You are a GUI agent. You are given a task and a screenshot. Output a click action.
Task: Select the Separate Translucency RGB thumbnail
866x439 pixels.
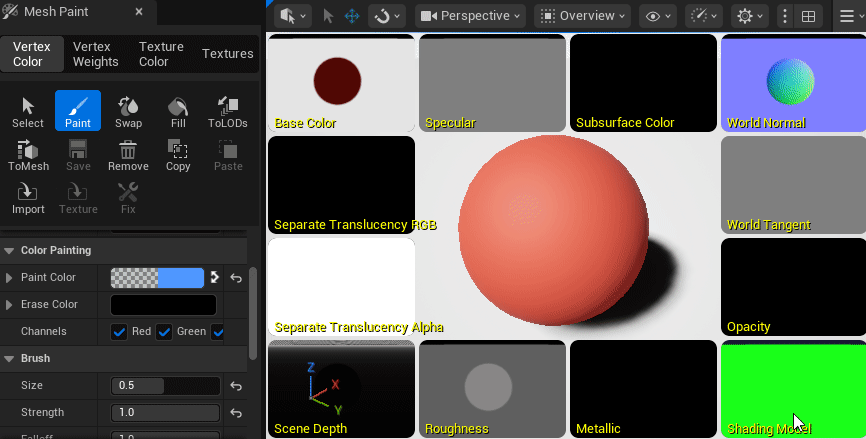click(x=341, y=185)
